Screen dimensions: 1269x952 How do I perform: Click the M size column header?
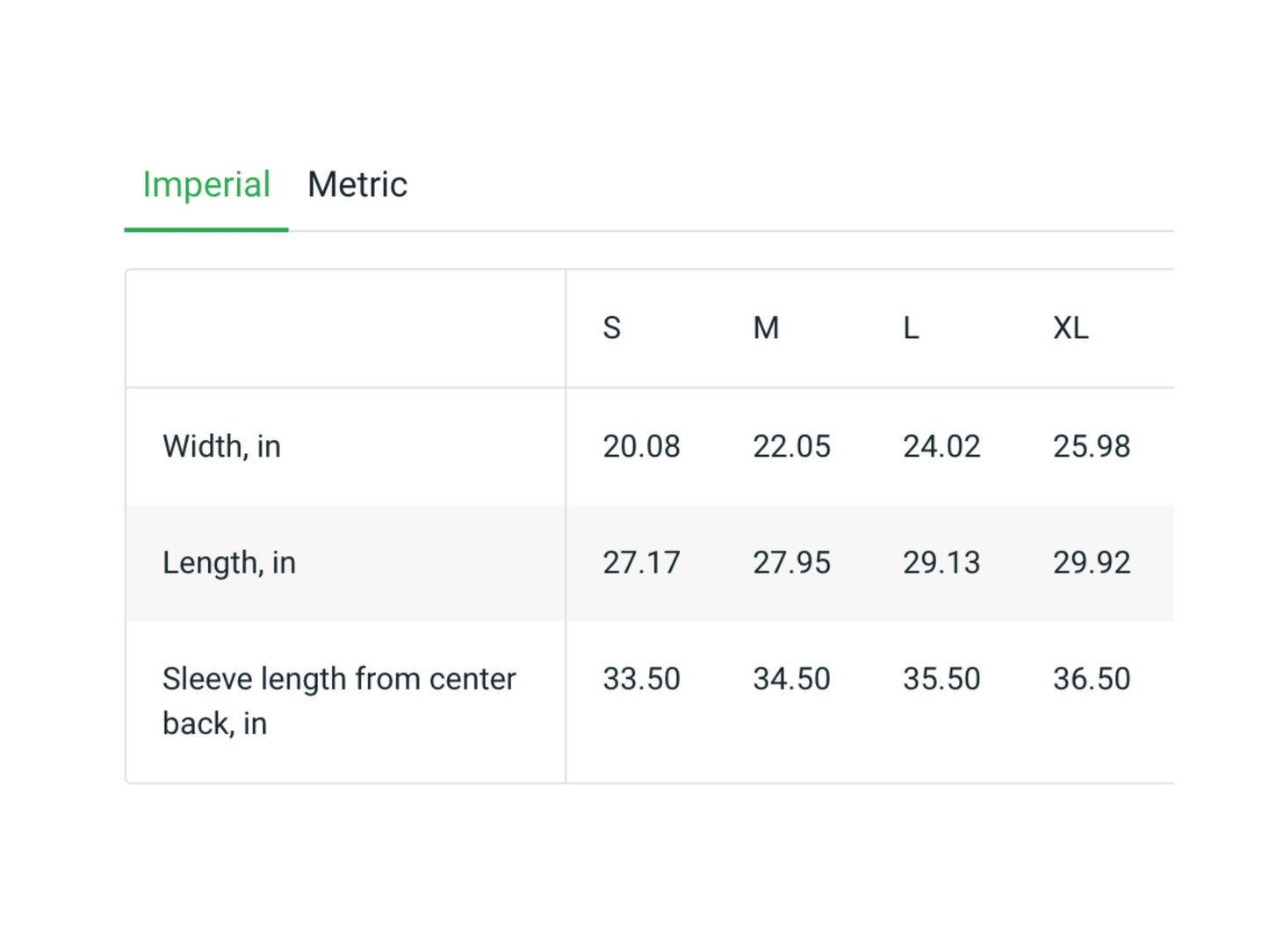click(766, 328)
